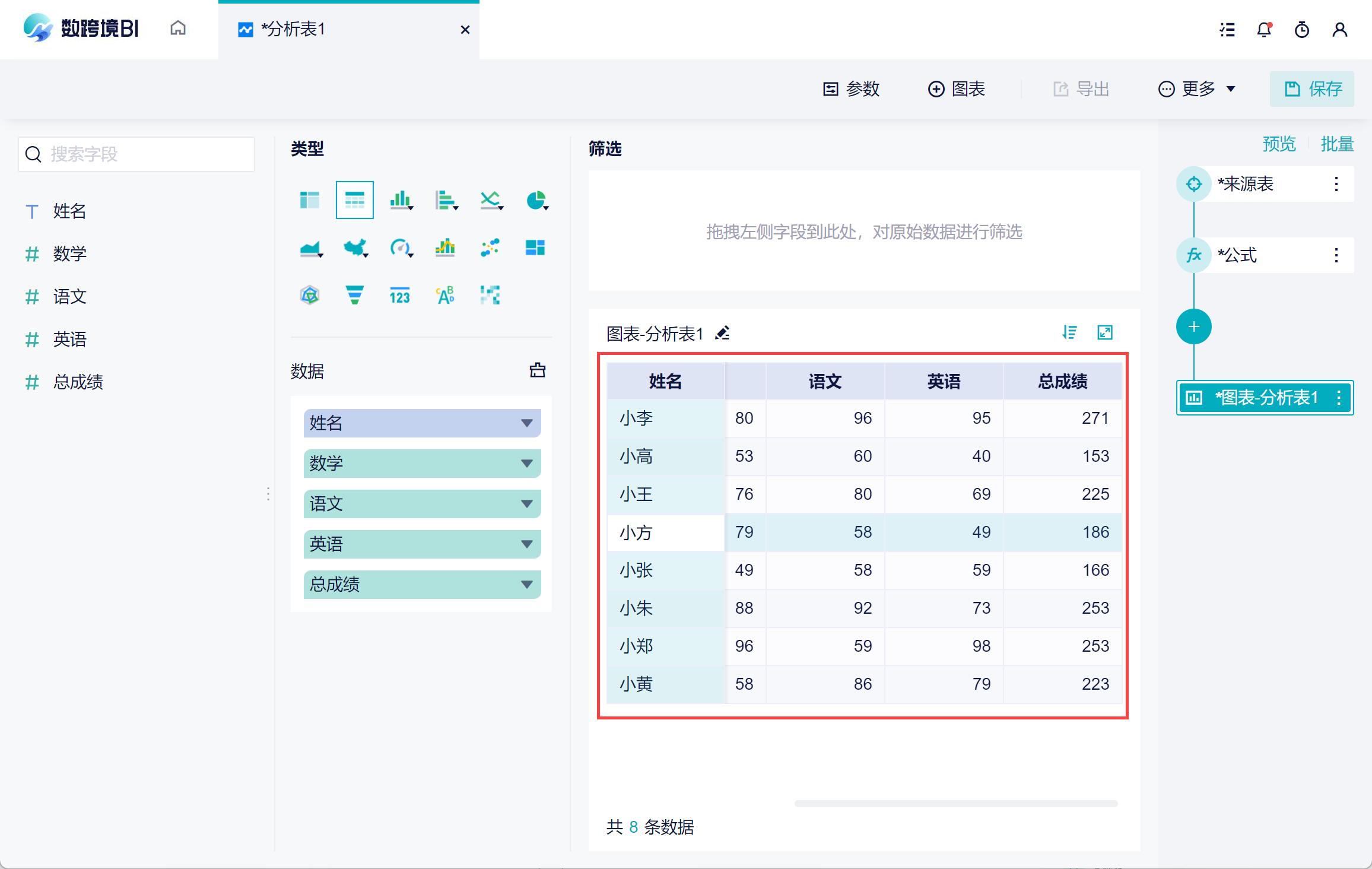
Task: Expand the 姓名 field dropdown
Action: [x=526, y=423]
